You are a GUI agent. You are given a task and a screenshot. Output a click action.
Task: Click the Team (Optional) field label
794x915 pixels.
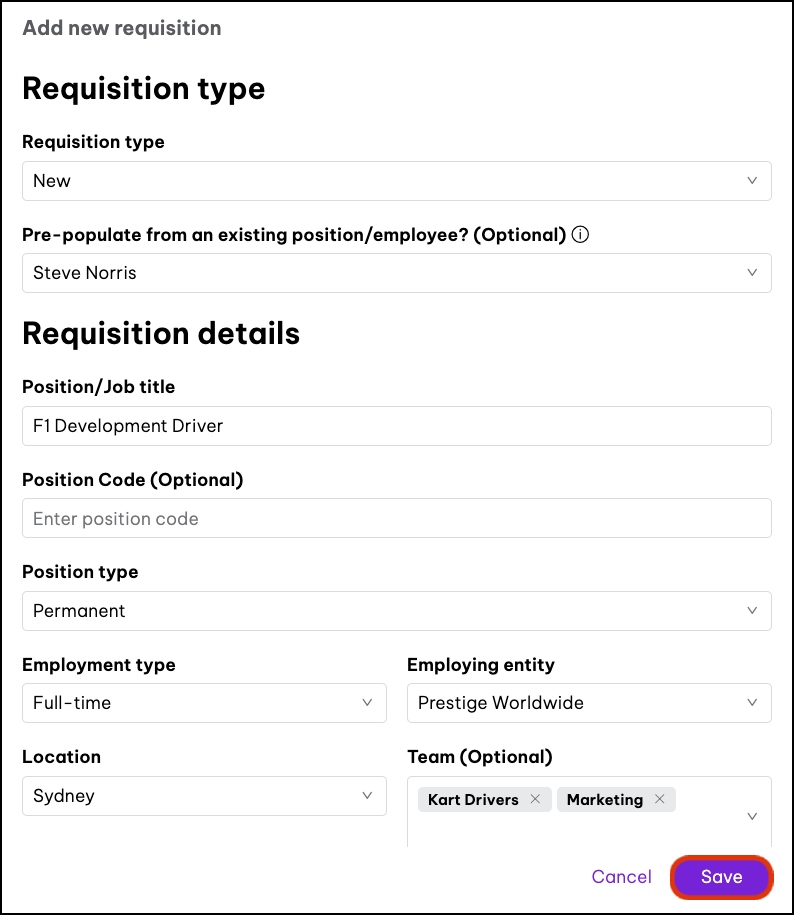click(480, 757)
